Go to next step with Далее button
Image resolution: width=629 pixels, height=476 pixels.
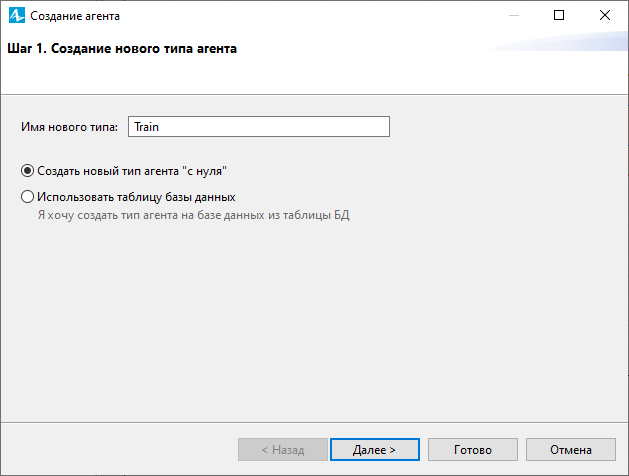pos(375,450)
